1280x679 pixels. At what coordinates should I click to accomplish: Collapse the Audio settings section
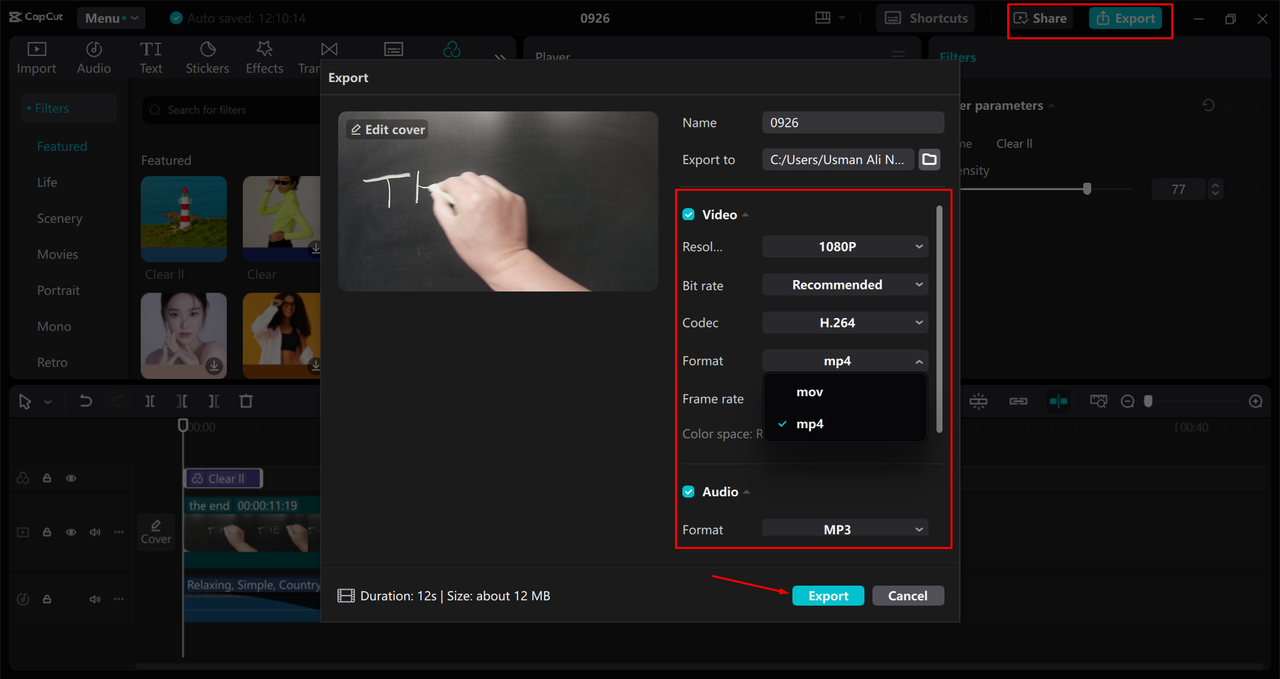(746, 492)
